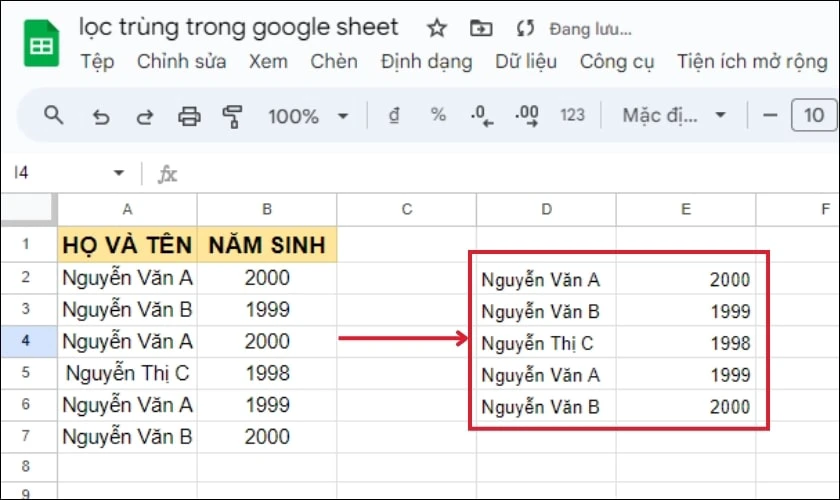Open the Chỉnh sửa menu
Image resolution: width=840 pixels, height=500 pixels.
click(182, 62)
